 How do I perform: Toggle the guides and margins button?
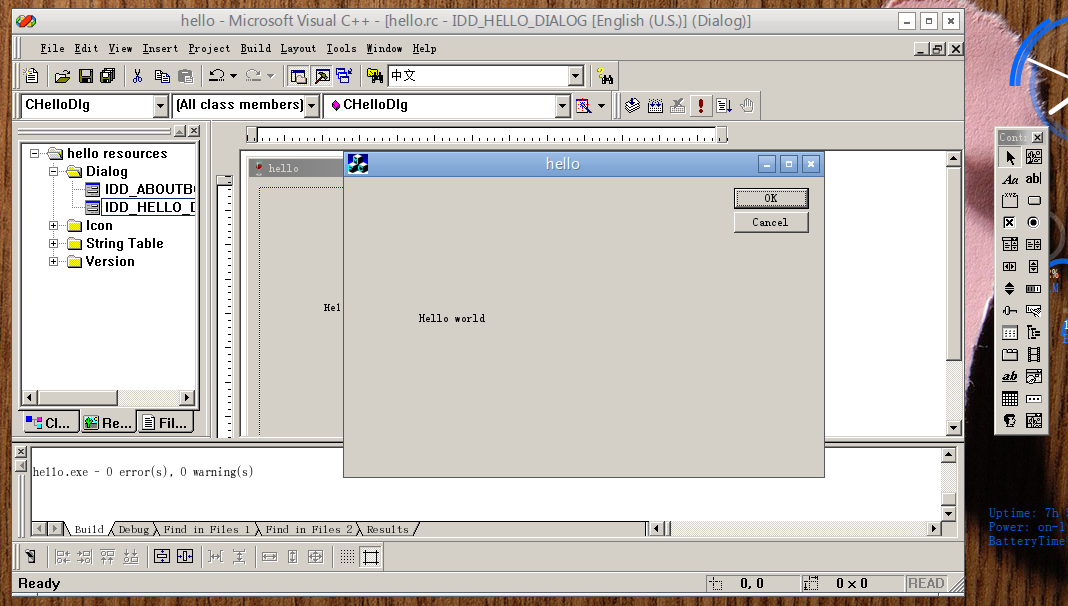point(371,557)
